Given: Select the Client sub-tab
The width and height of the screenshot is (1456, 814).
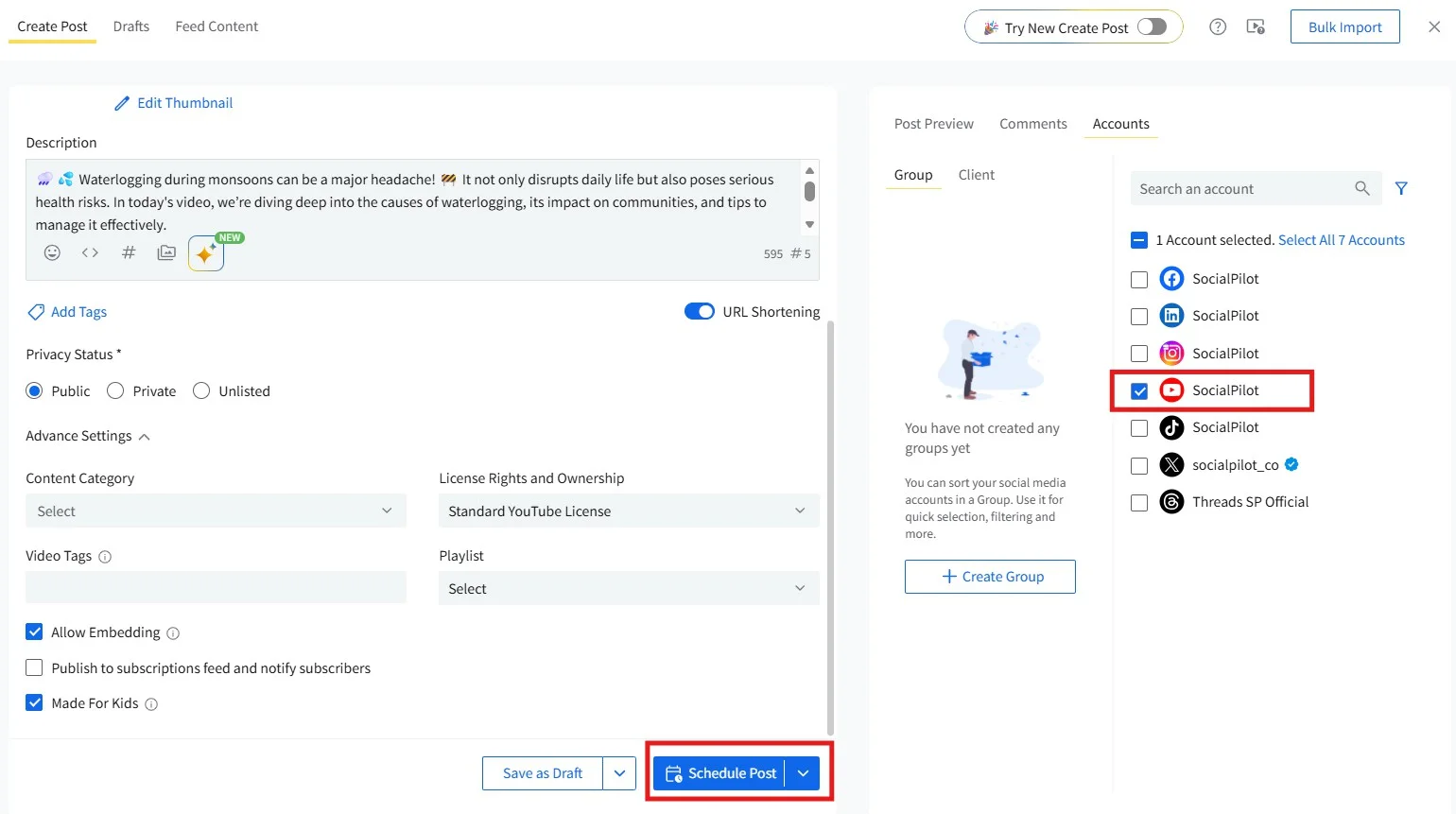Looking at the screenshot, I should click(977, 175).
